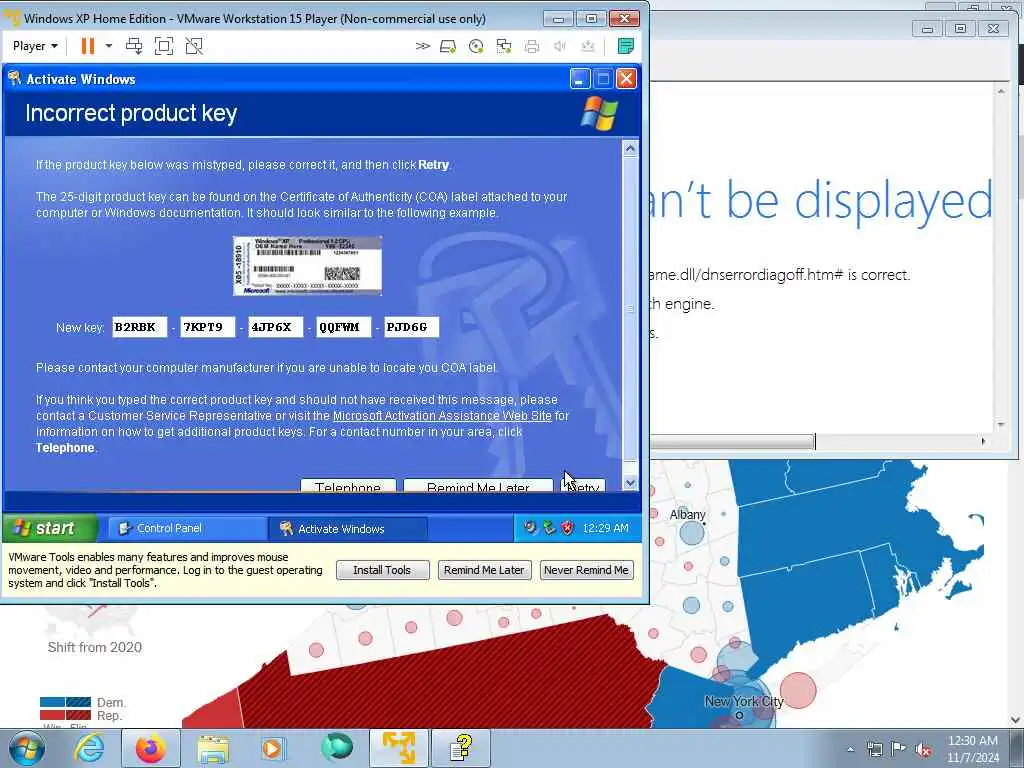Click horizontal scrollbar in the browser window

click(x=731, y=442)
